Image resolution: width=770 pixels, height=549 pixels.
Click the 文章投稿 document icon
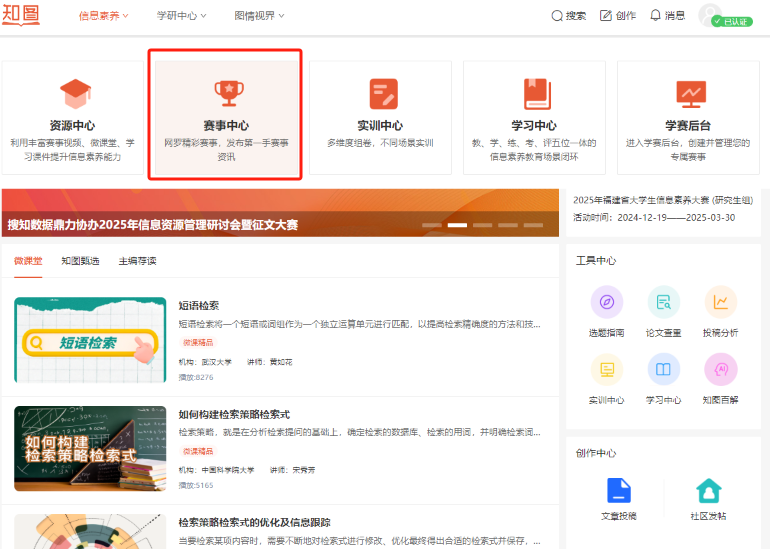point(618,491)
